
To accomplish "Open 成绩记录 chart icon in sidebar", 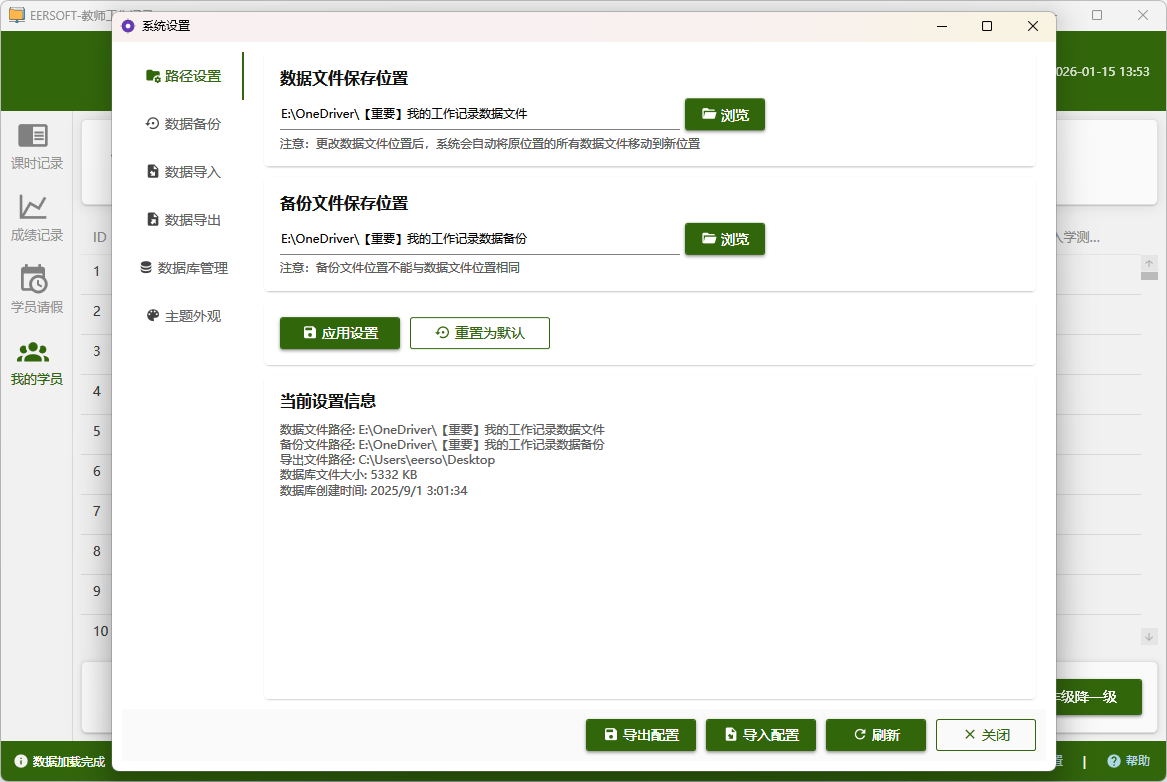I will click(x=33, y=207).
